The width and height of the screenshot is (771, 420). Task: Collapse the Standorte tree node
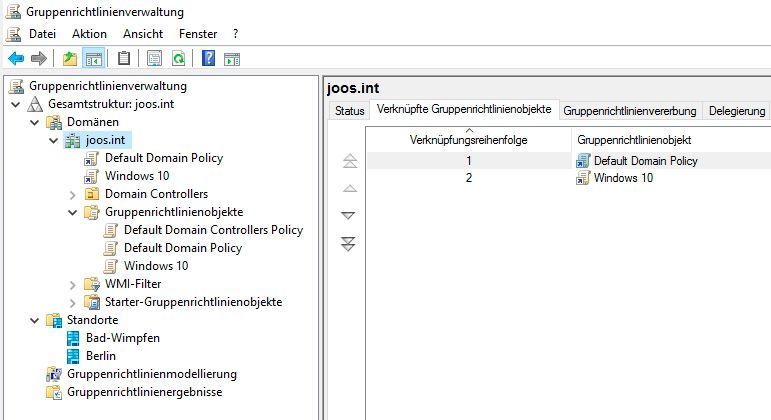click(34, 321)
